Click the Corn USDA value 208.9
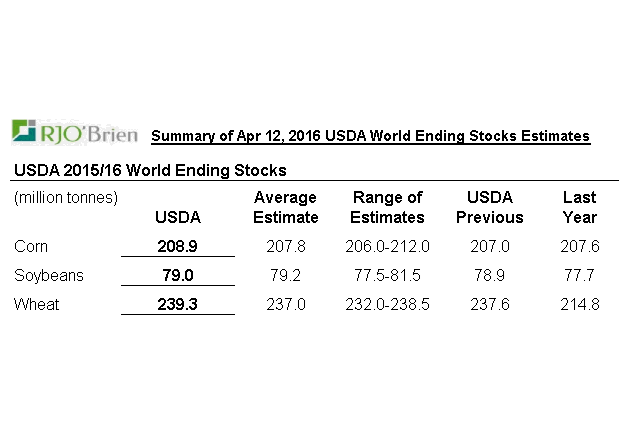 (x=178, y=245)
